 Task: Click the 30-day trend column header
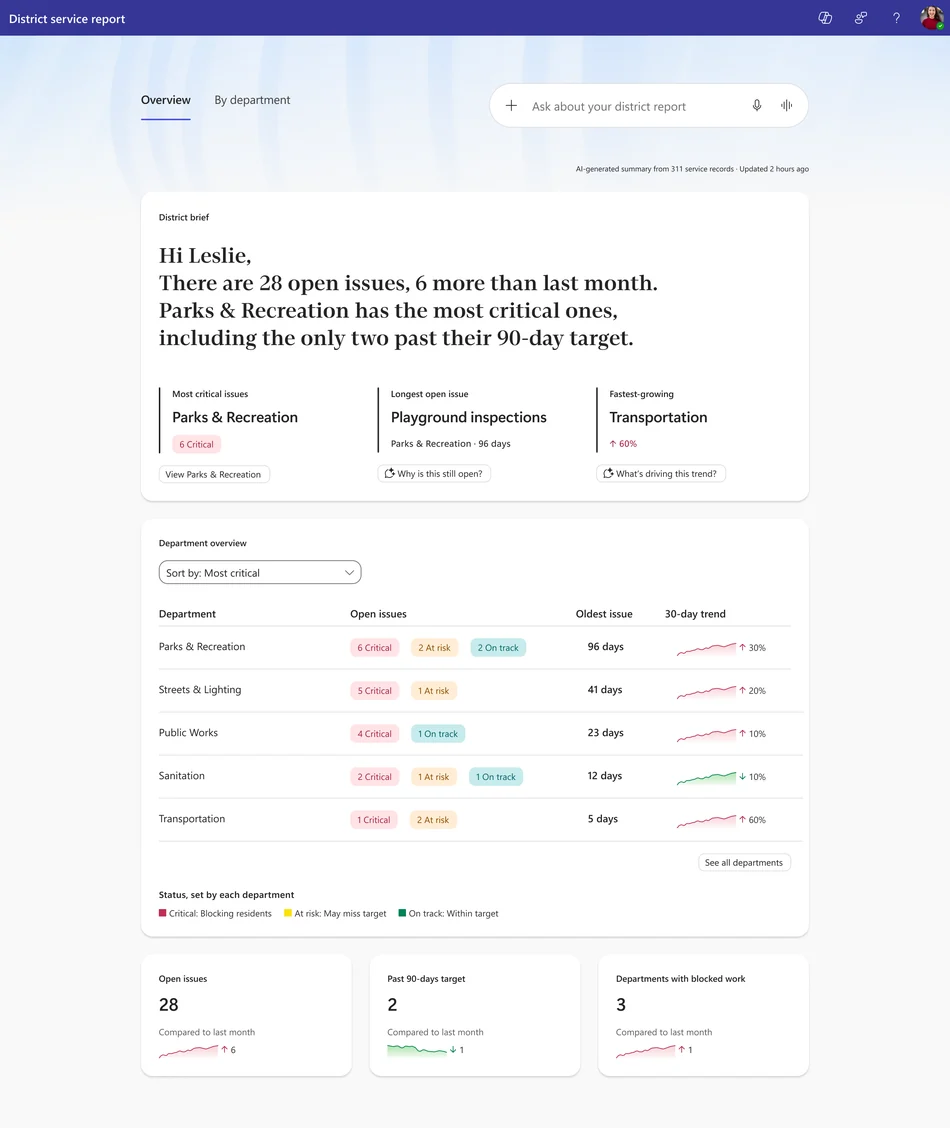click(x=695, y=614)
